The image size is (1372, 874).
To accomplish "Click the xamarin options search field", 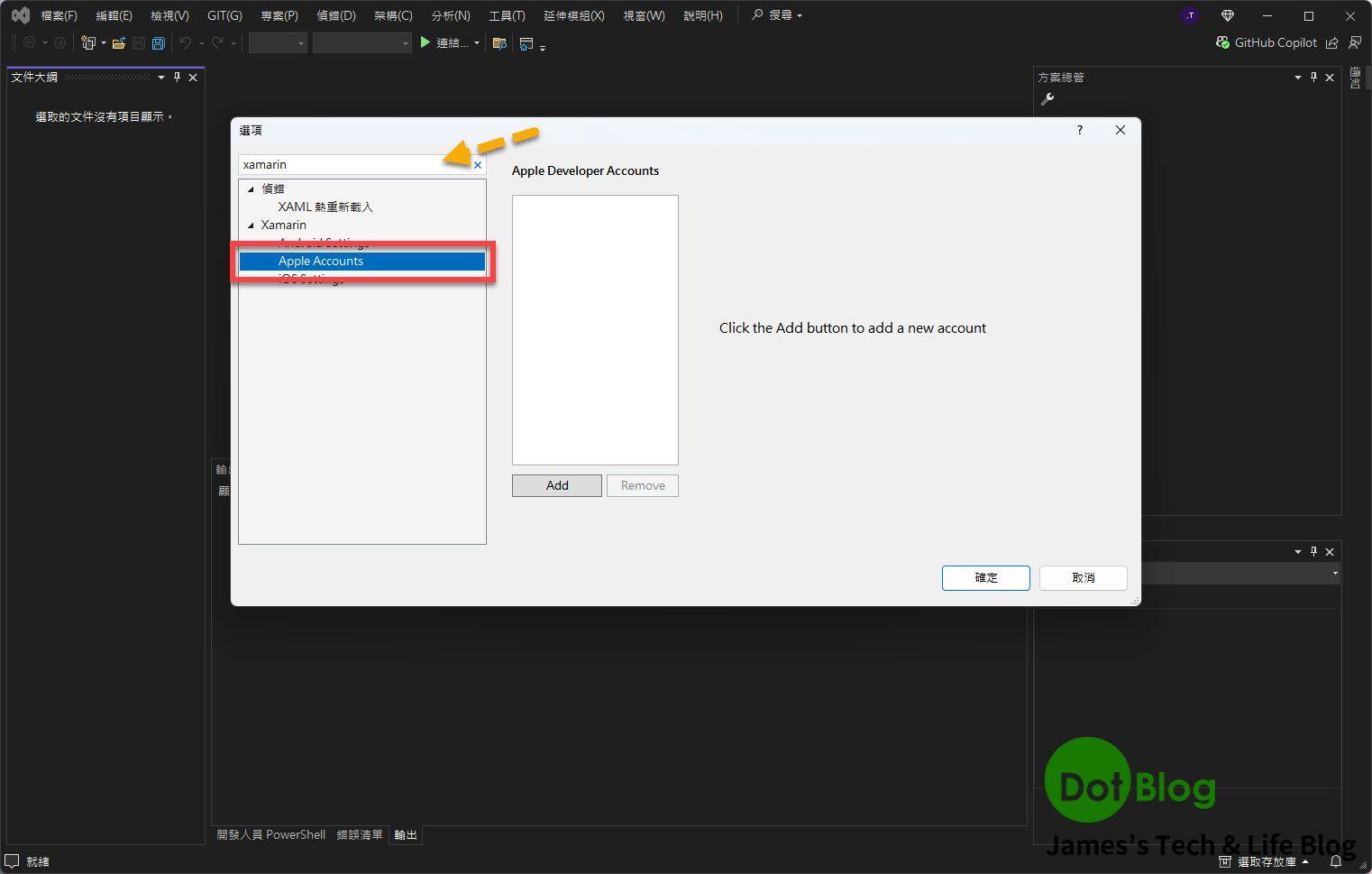I will (x=352, y=165).
